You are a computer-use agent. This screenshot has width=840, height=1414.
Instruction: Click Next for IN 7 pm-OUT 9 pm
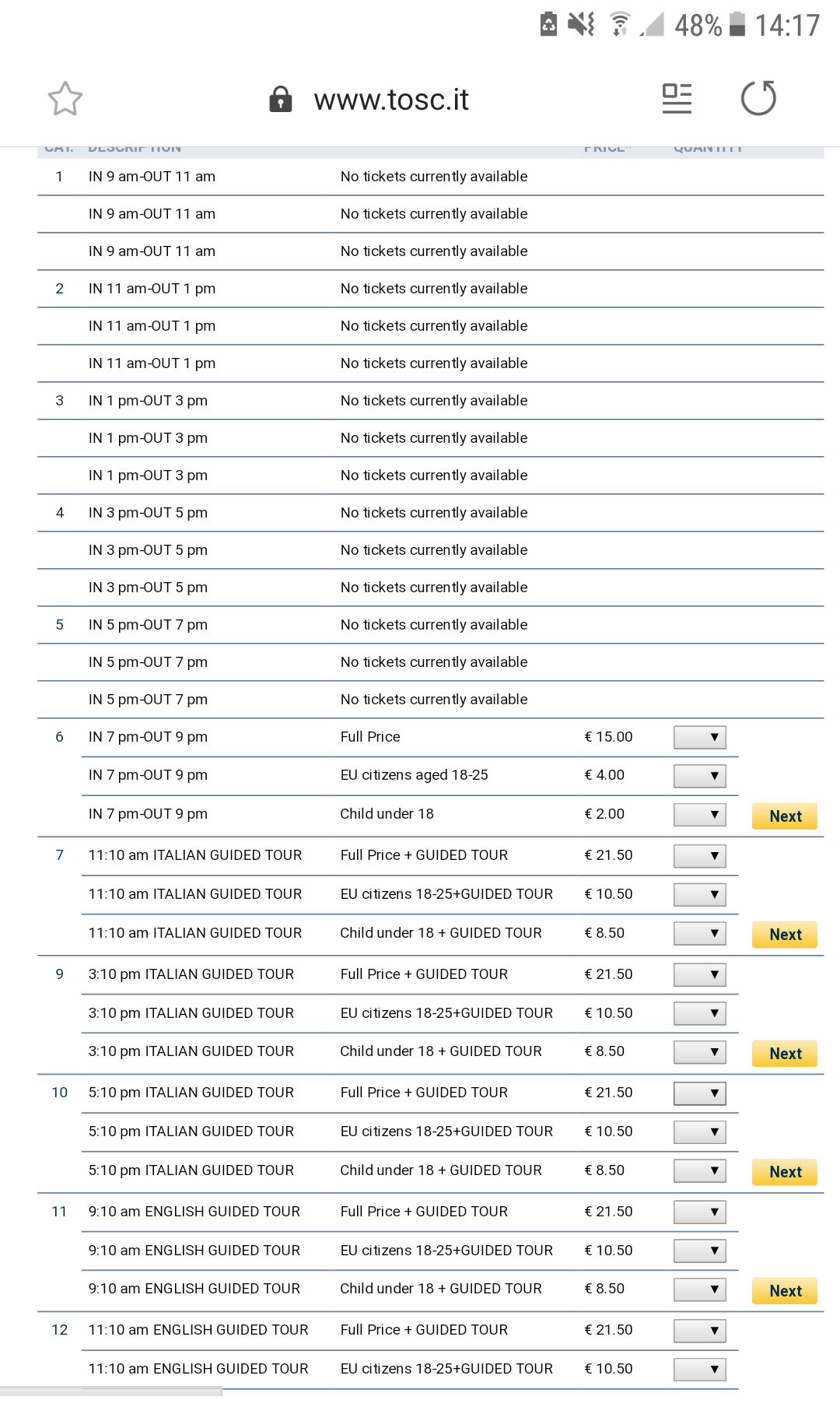(x=785, y=816)
